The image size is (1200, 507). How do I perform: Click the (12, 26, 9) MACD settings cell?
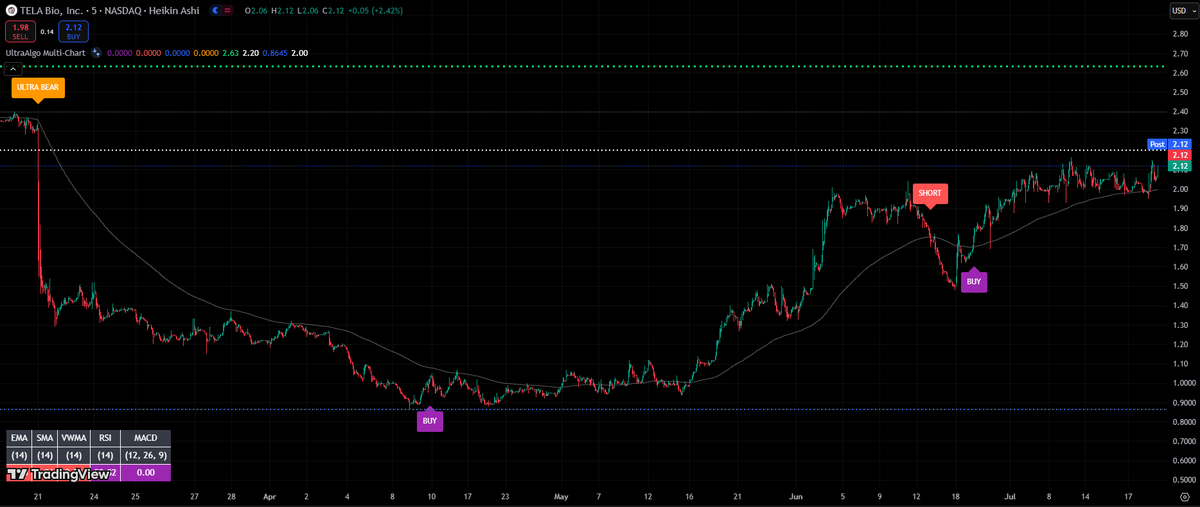(145, 455)
